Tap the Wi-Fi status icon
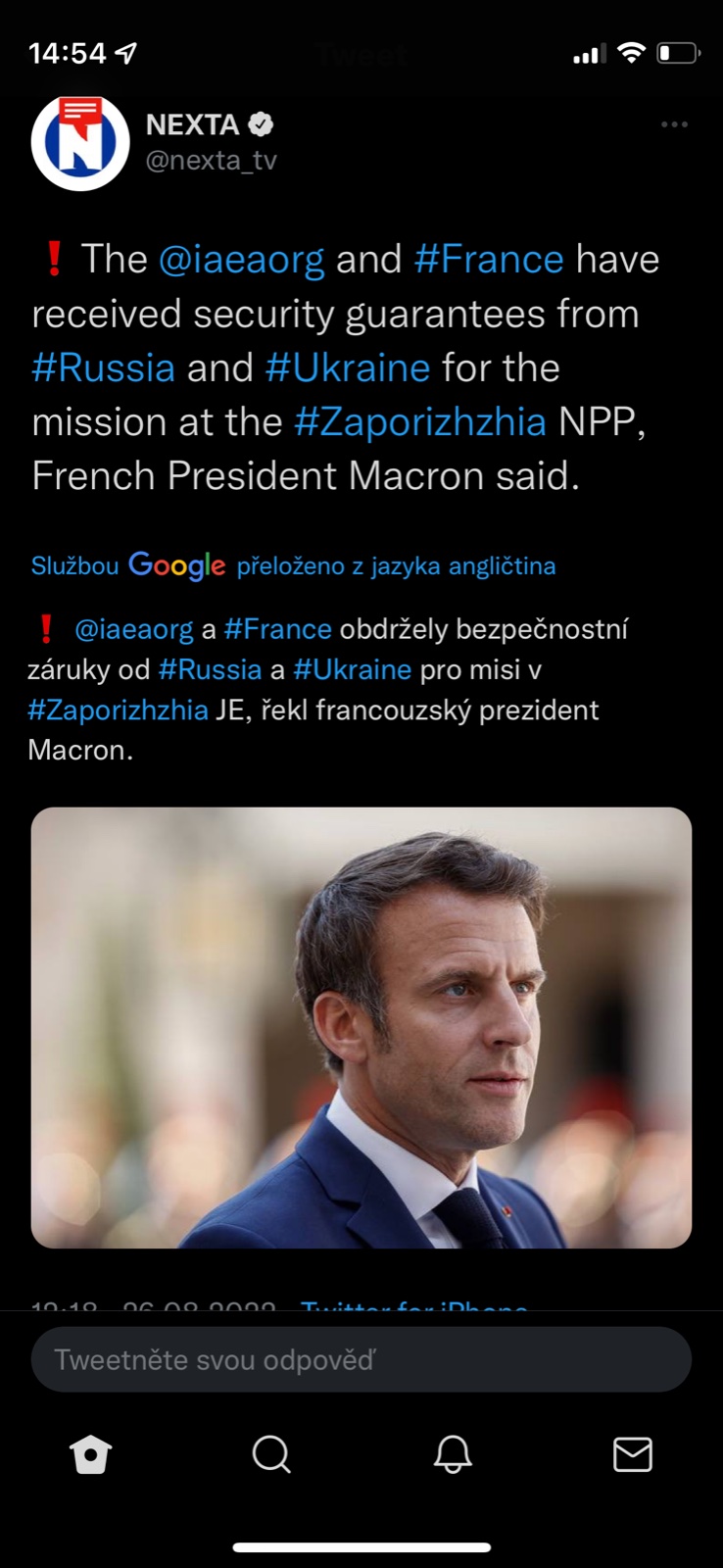 [632, 53]
